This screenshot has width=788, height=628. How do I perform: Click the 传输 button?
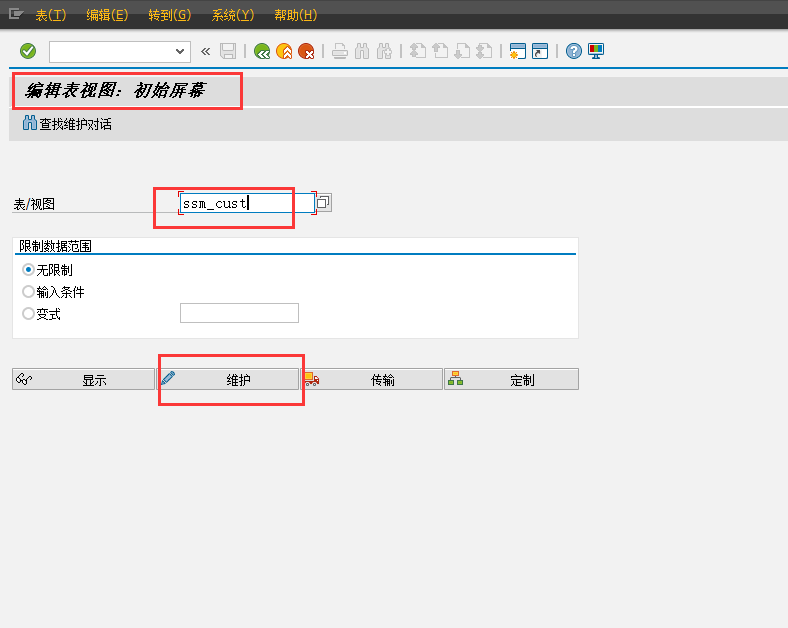pos(372,379)
